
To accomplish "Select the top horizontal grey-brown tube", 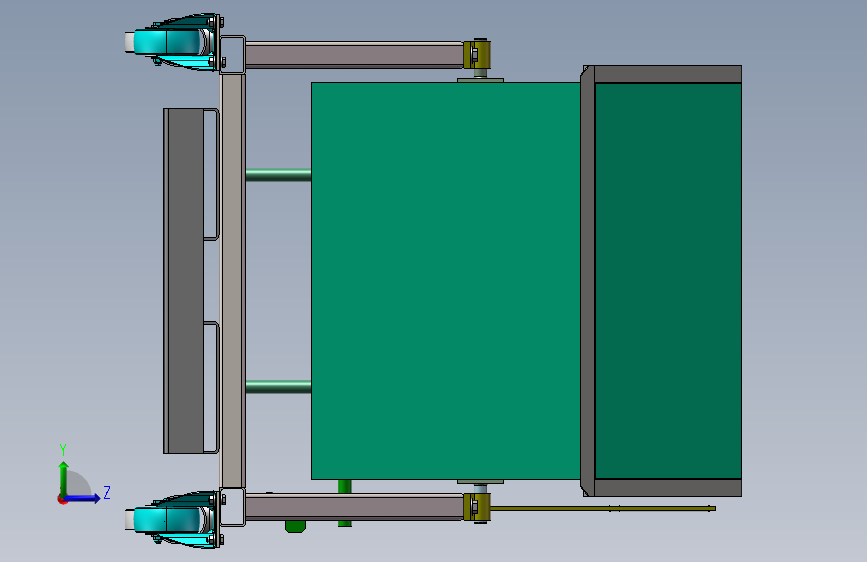I will 354,55.
